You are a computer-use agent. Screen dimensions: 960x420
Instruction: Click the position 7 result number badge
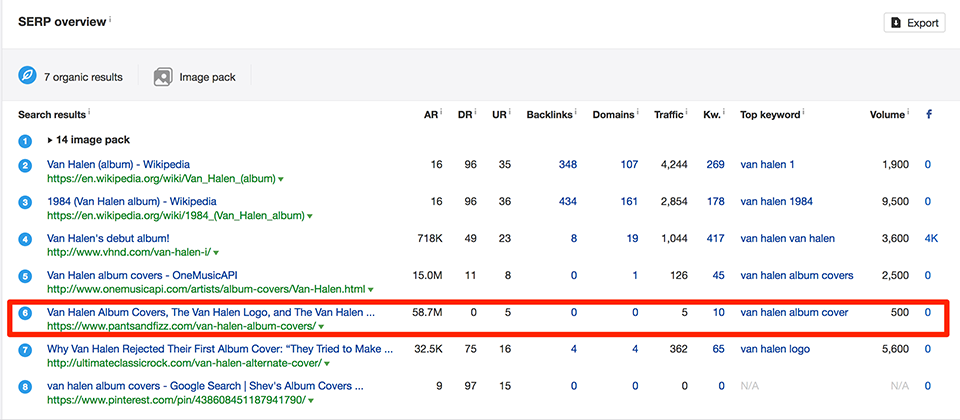(x=25, y=350)
